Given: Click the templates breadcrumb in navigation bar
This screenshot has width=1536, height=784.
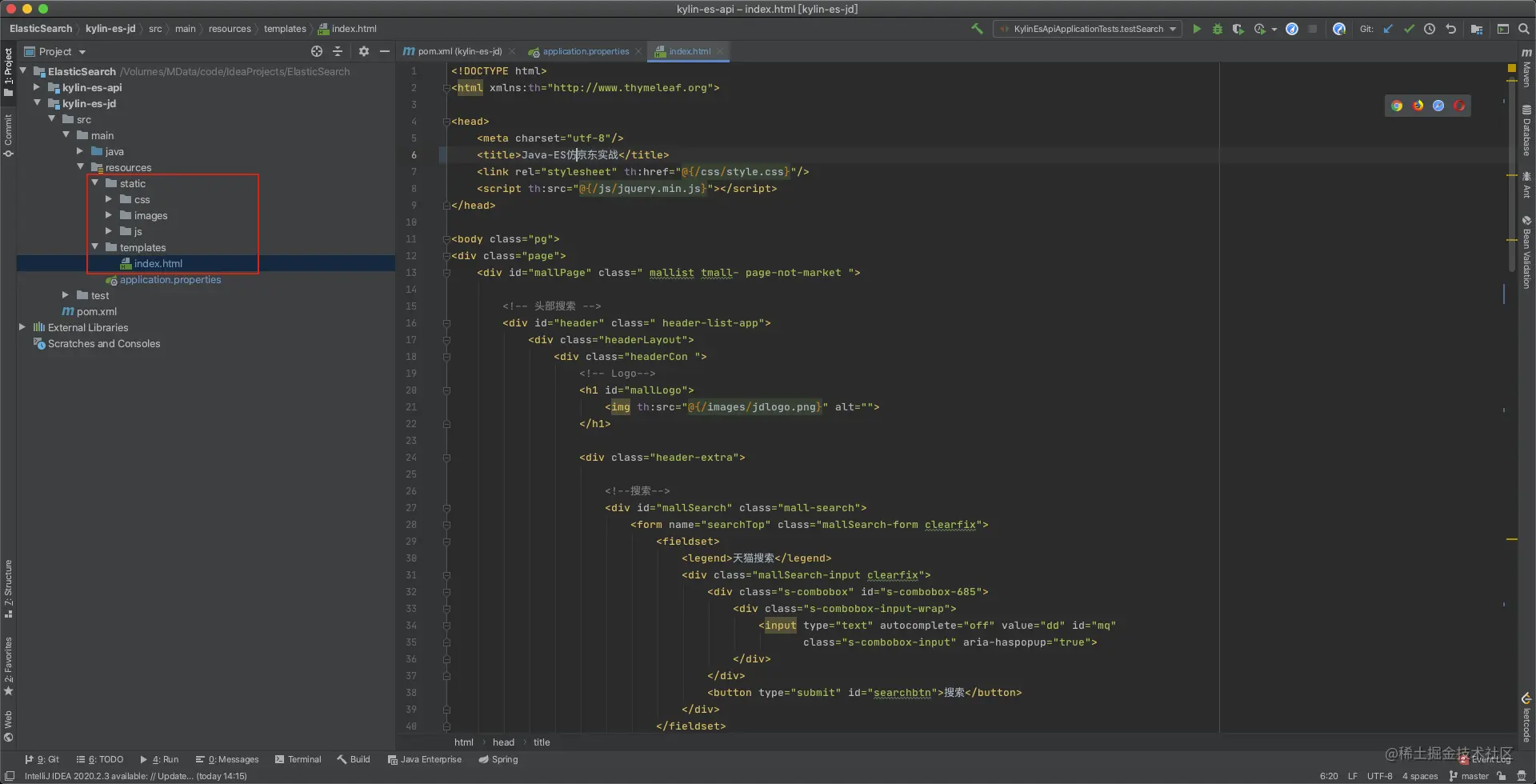Looking at the screenshot, I should pyautogui.click(x=285, y=29).
